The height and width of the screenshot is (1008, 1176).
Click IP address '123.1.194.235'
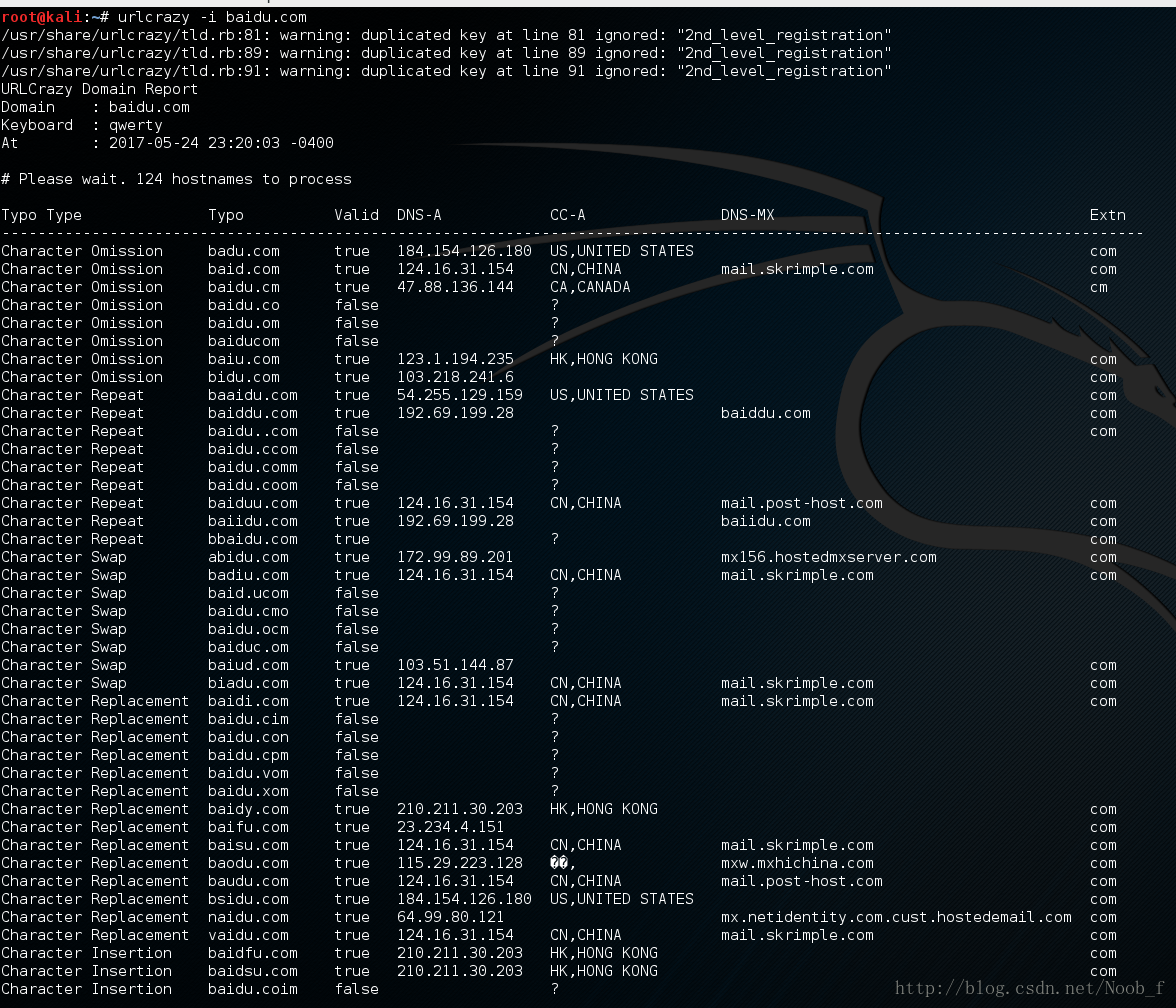455,358
